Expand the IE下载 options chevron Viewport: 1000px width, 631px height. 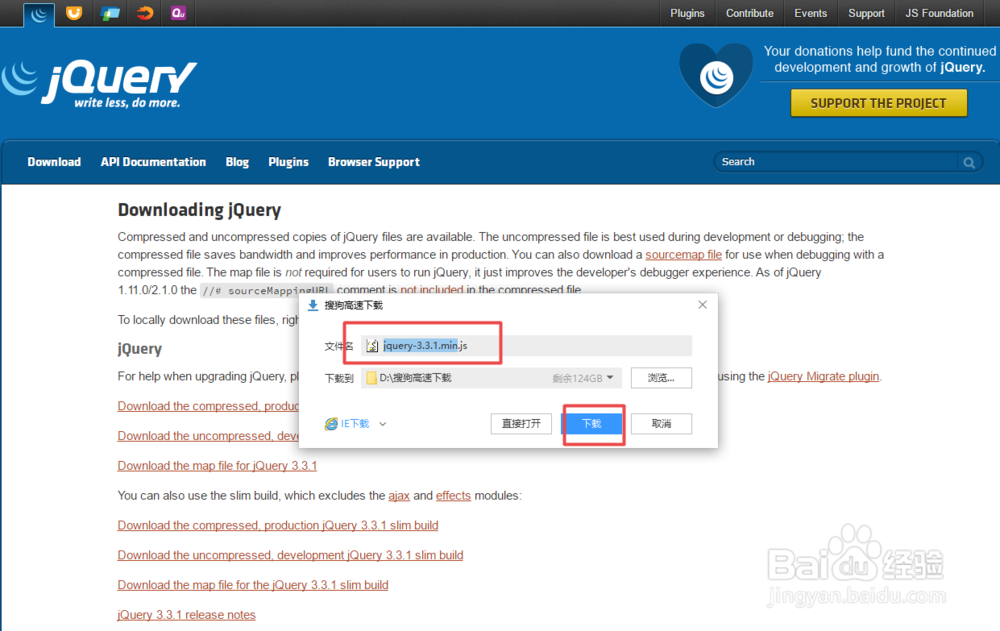[383, 424]
